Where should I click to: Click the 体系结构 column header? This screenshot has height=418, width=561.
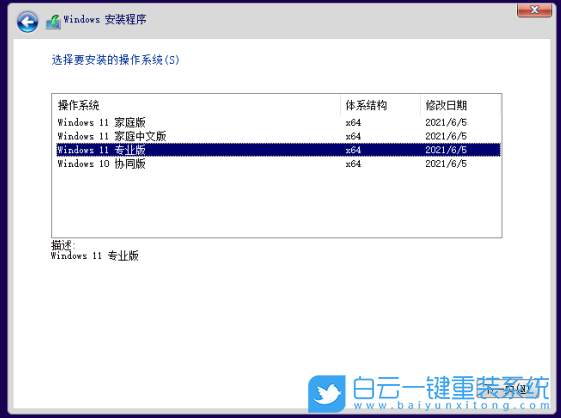coord(380,105)
